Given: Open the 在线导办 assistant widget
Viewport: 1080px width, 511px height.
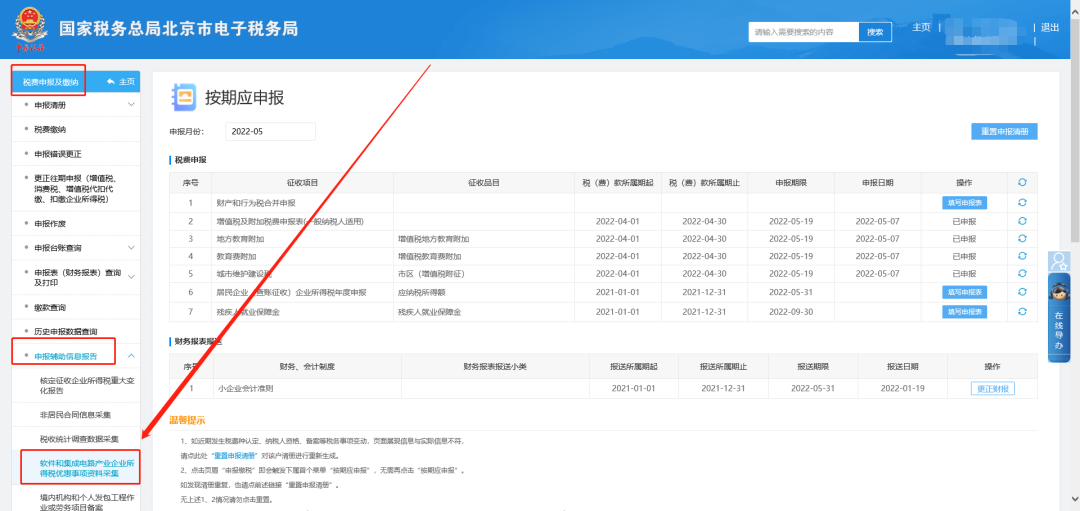Looking at the screenshot, I should [x=1059, y=317].
